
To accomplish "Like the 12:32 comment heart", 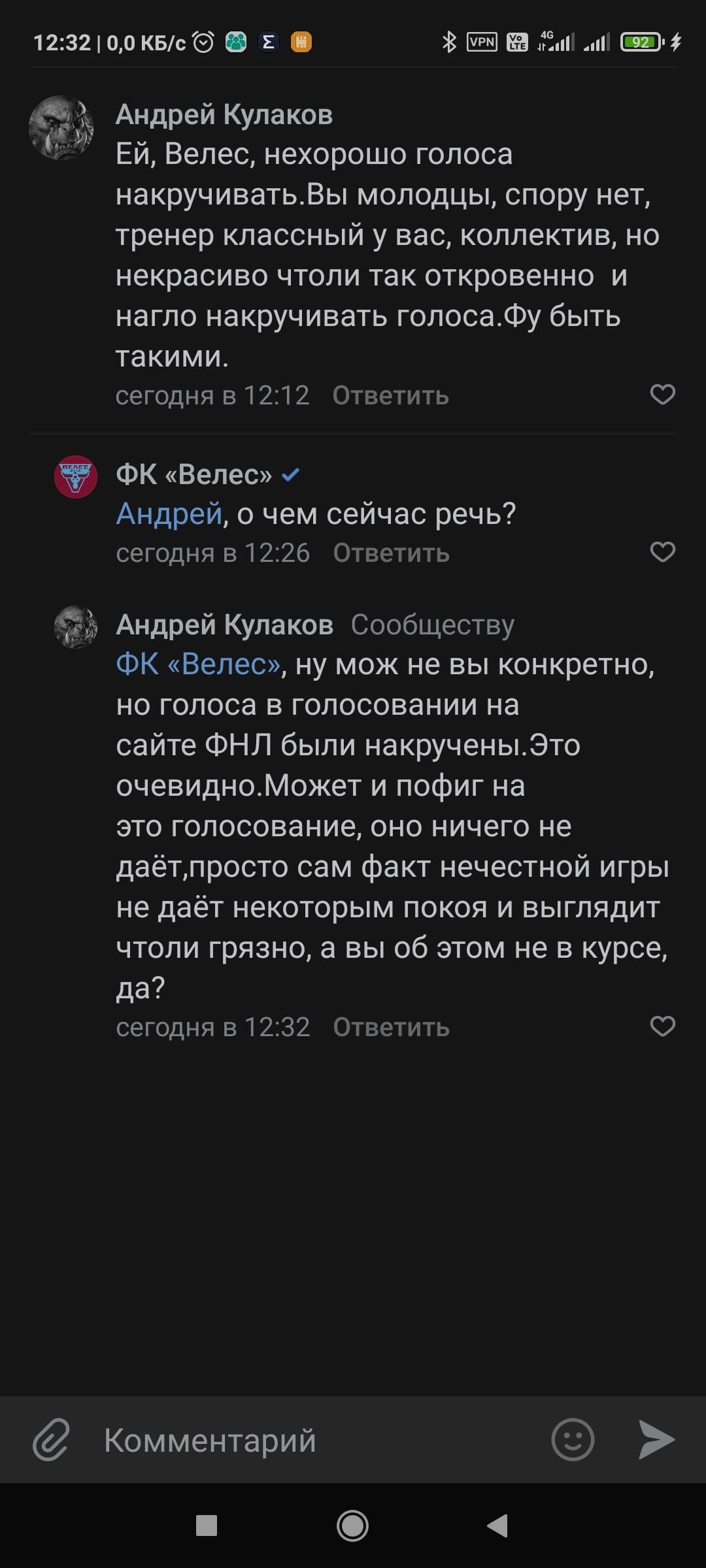I will (662, 1026).
